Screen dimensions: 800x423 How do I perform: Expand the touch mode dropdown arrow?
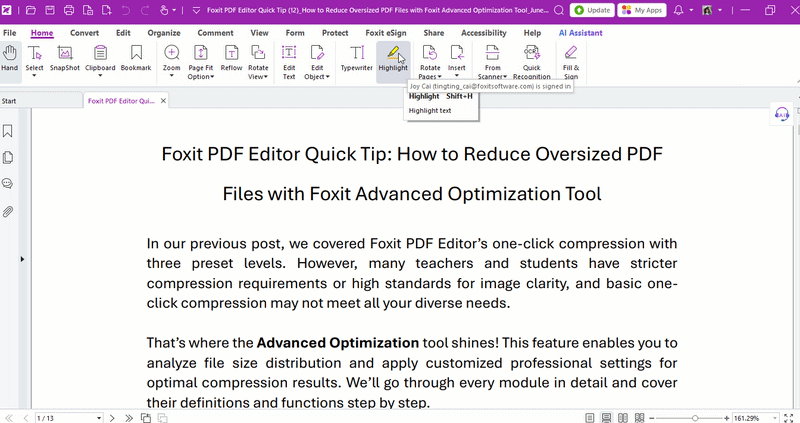[174, 10]
